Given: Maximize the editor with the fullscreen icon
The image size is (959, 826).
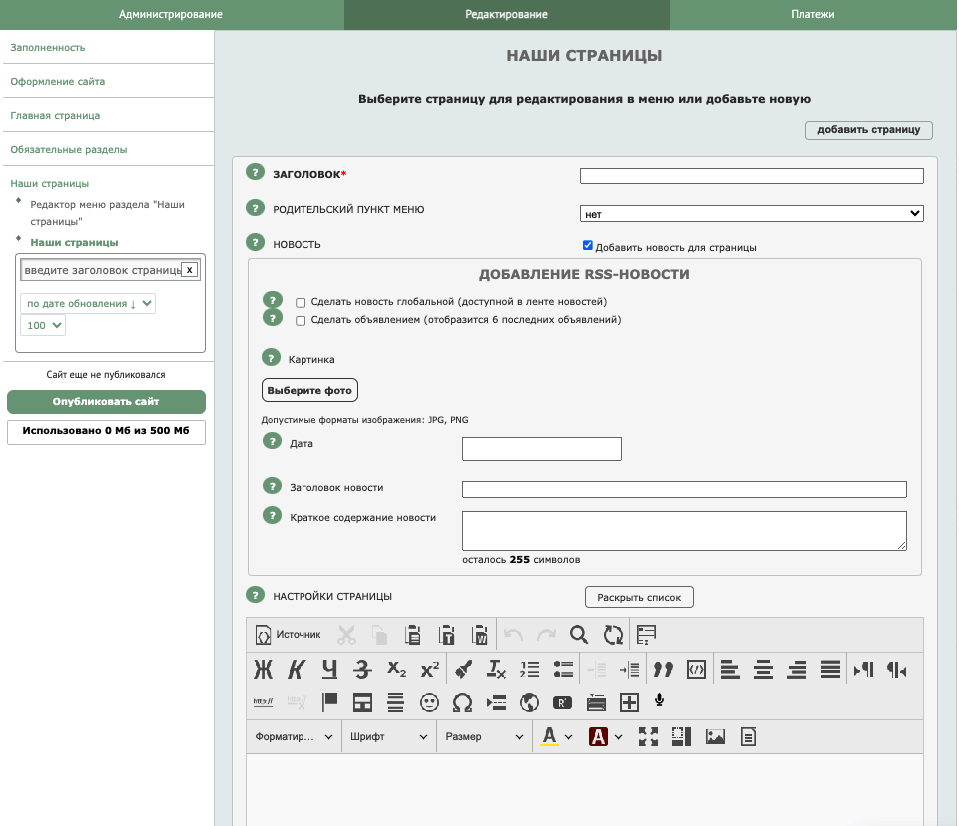Looking at the screenshot, I should point(648,737).
